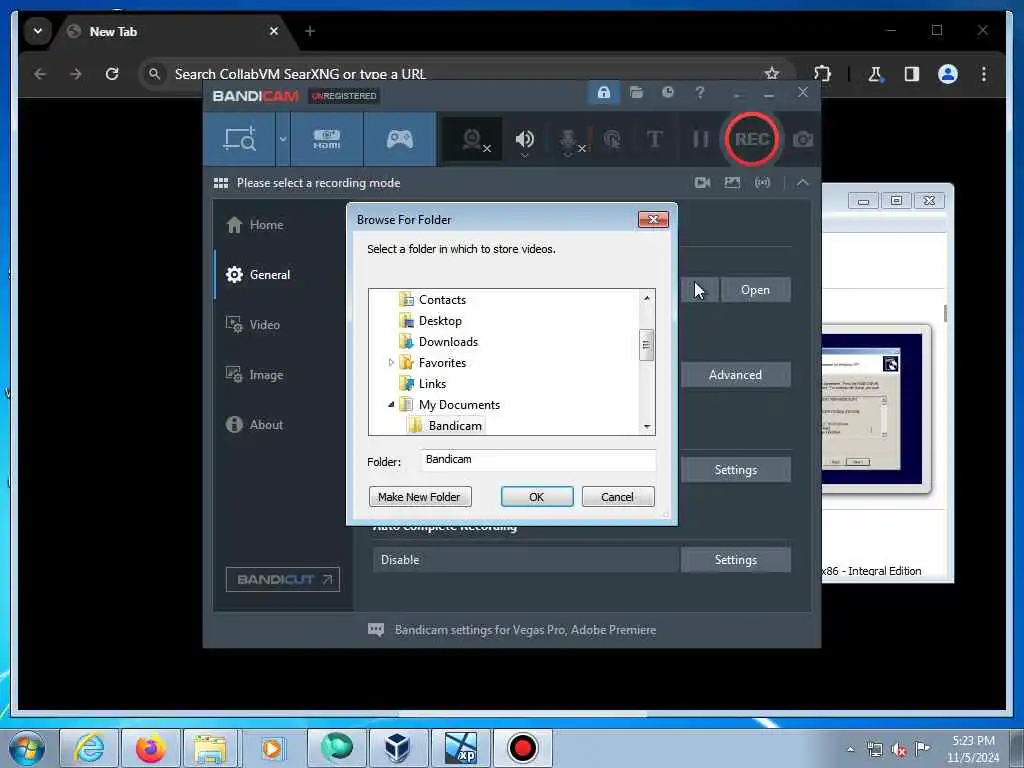Screen dimensions: 1024x768
Task: Open Chrome three-dot menu
Action: [984, 74]
